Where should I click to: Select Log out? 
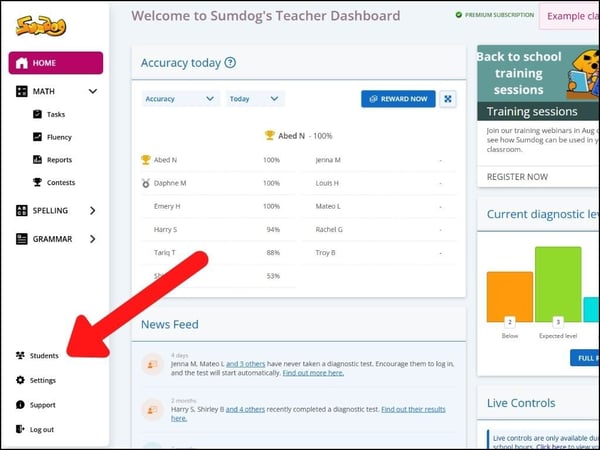(42, 430)
